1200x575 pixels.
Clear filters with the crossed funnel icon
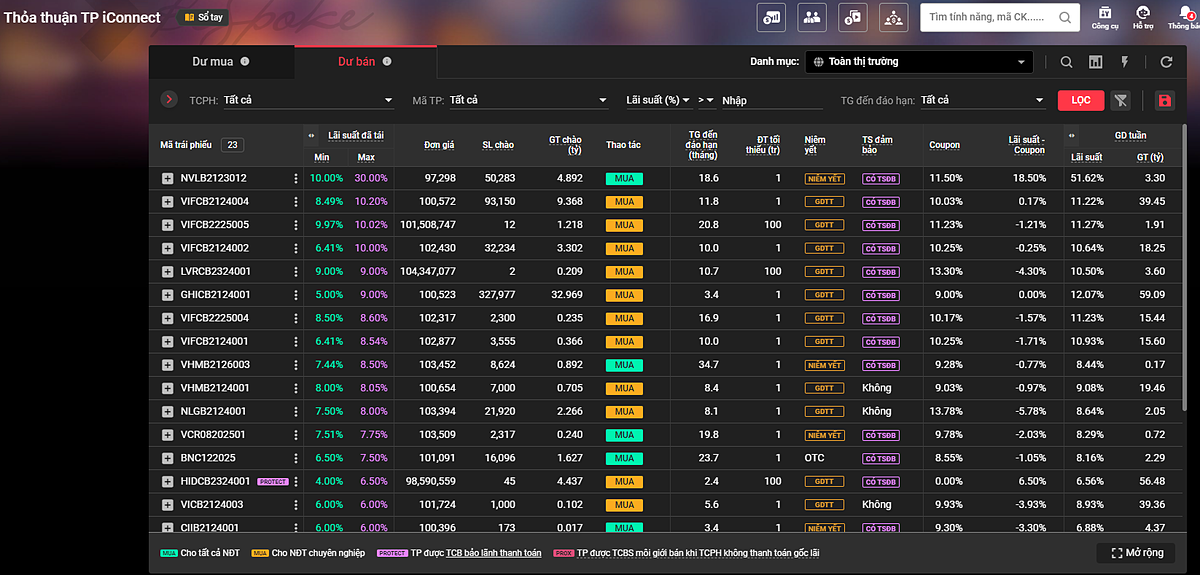[x=1121, y=100]
